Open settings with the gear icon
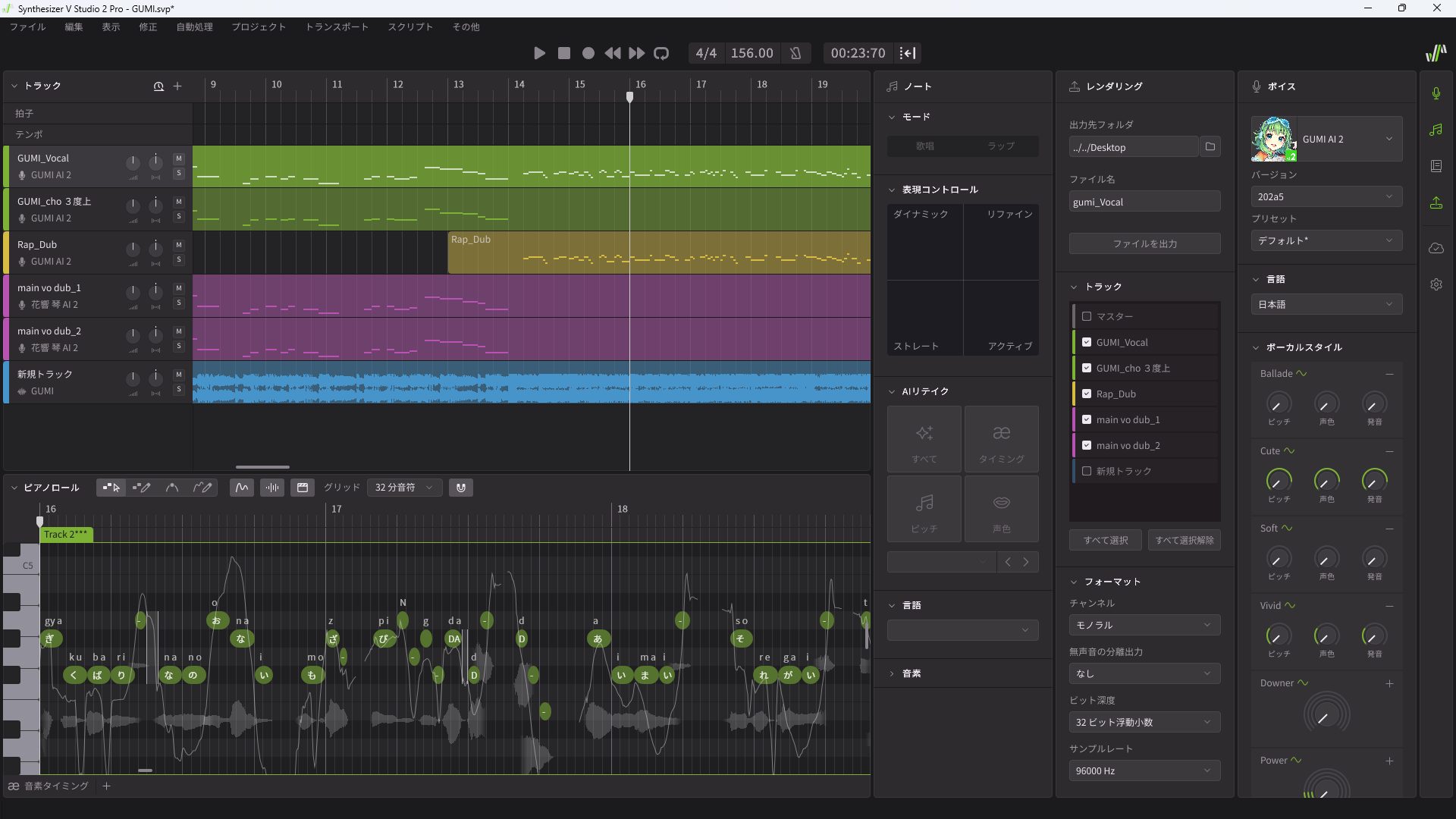The height and width of the screenshot is (819, 1456). pos(1436,284)
